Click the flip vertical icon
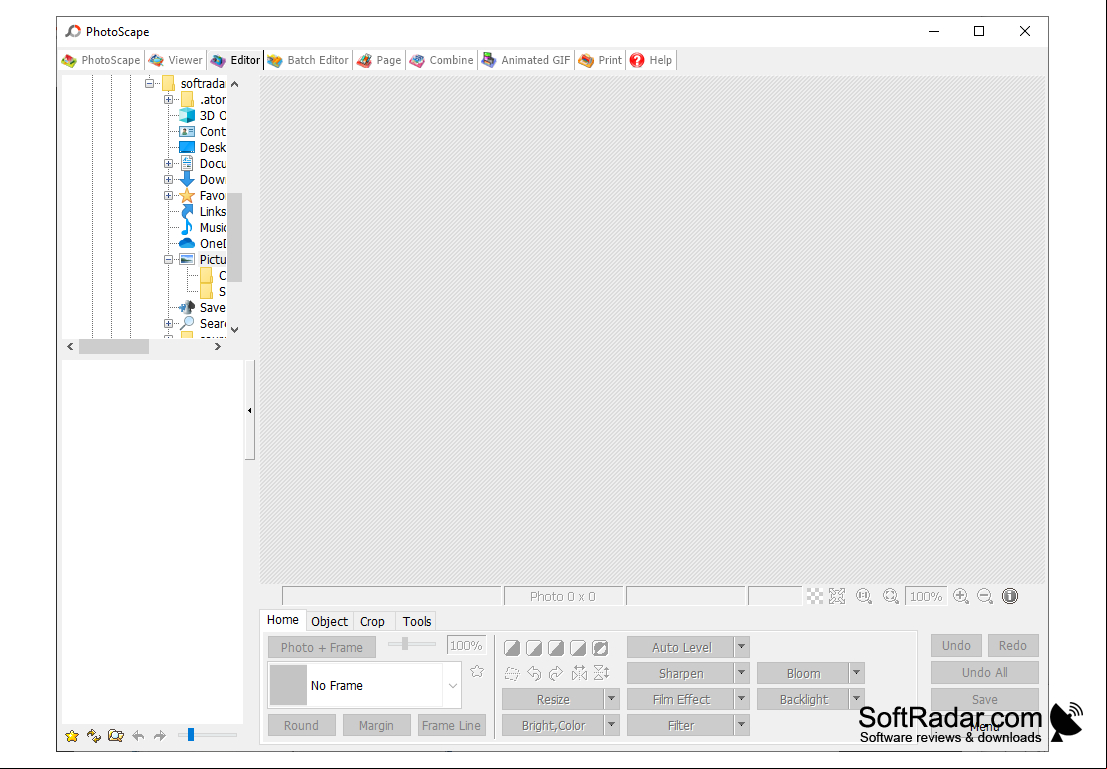The height and width of the screenshot is (769, 1107). click(601, 674)
